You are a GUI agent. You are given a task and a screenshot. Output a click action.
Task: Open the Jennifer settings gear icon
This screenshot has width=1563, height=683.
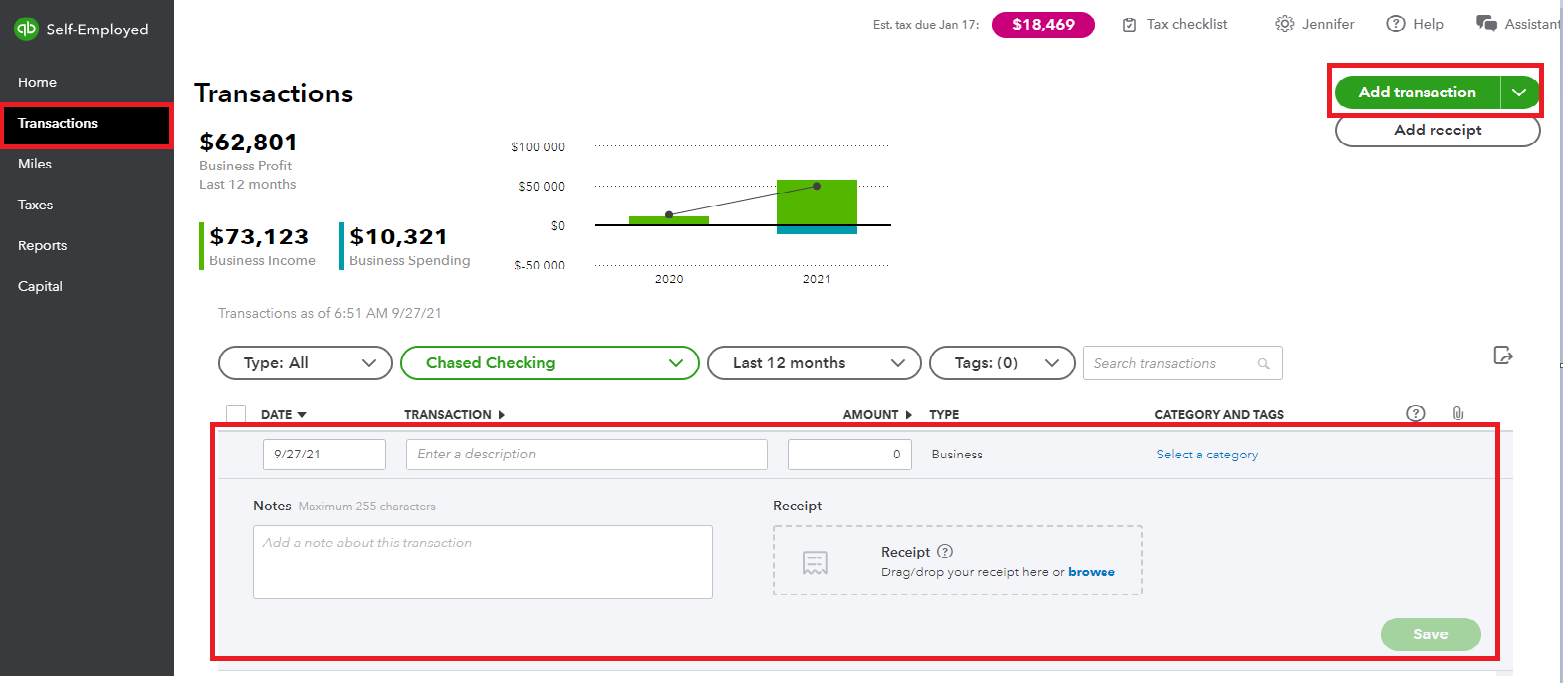1284,24
